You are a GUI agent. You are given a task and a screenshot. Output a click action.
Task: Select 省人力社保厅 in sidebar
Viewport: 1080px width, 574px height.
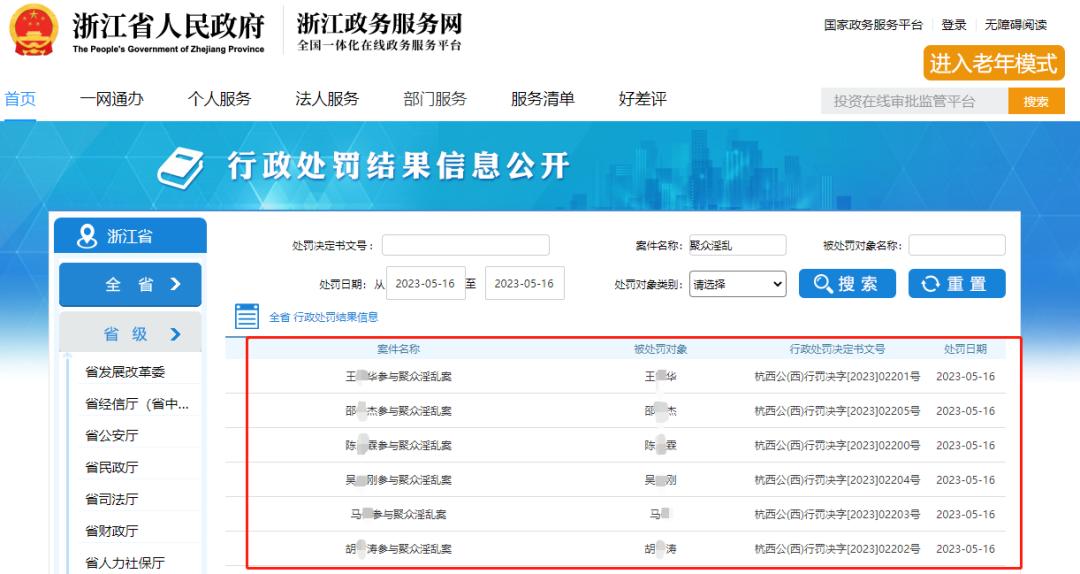(125, 562)
